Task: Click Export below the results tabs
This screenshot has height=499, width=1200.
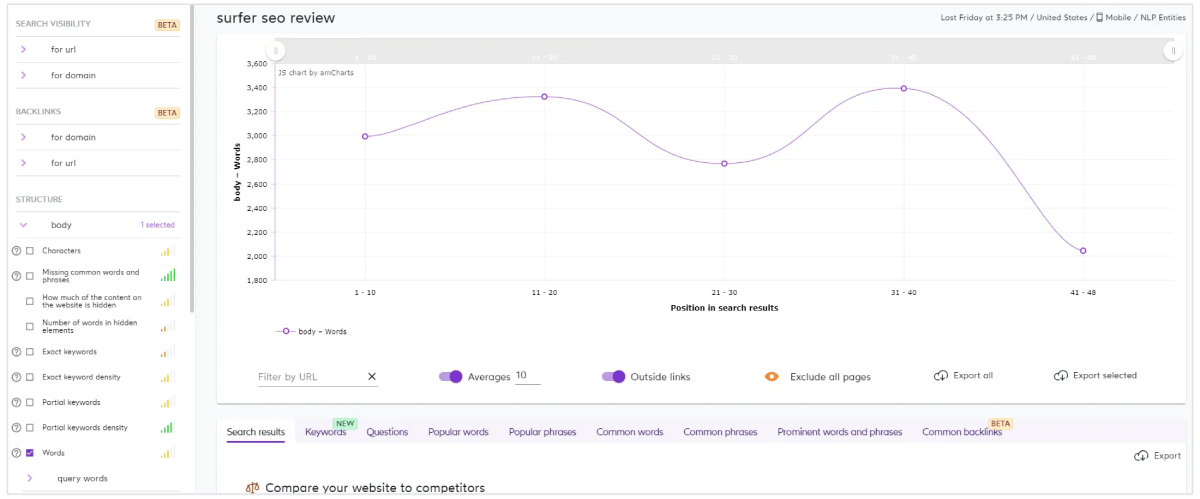Action: click(1157, 456)
